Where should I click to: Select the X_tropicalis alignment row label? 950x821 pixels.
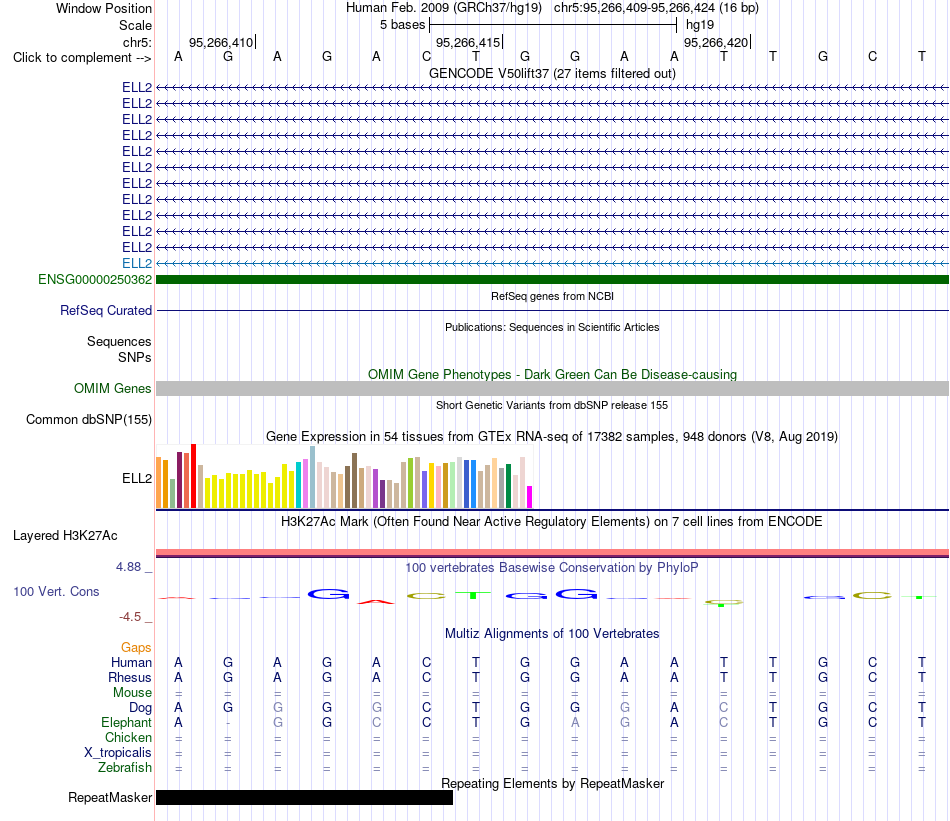coord(118,753)
